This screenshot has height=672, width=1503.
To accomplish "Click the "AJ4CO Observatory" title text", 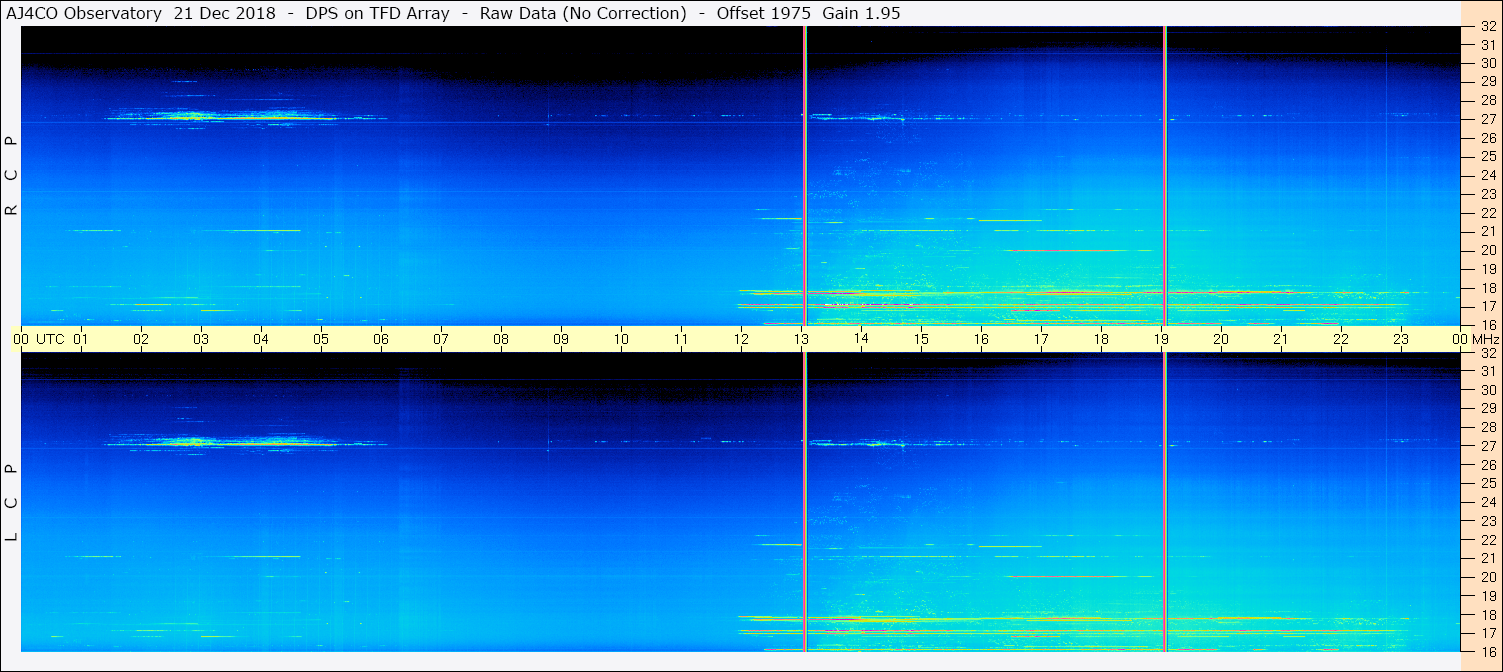I will [x=85, y=13].
